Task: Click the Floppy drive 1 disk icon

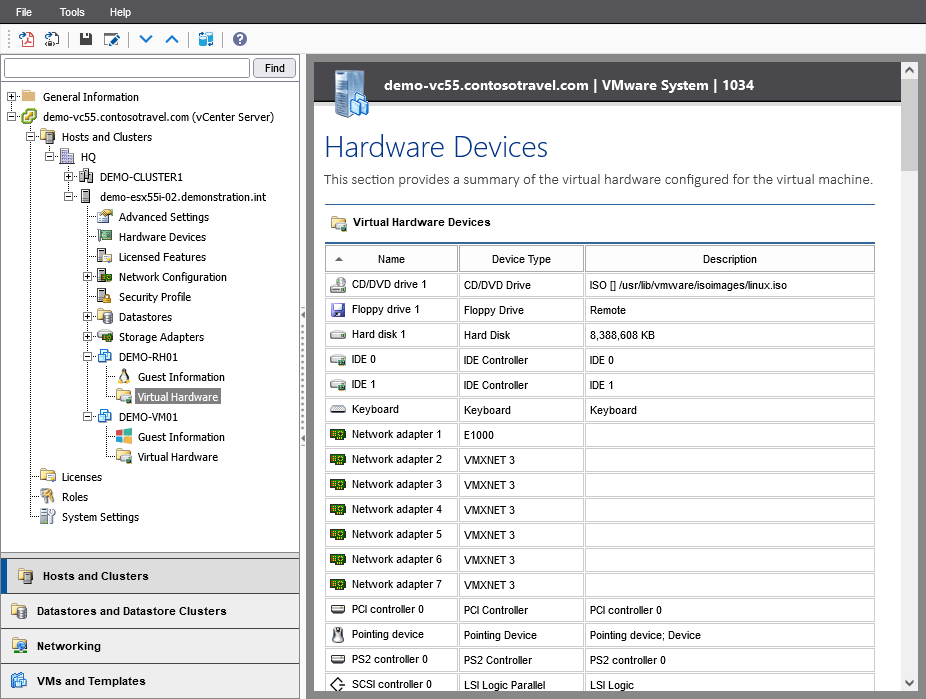Action: [338, 309]
